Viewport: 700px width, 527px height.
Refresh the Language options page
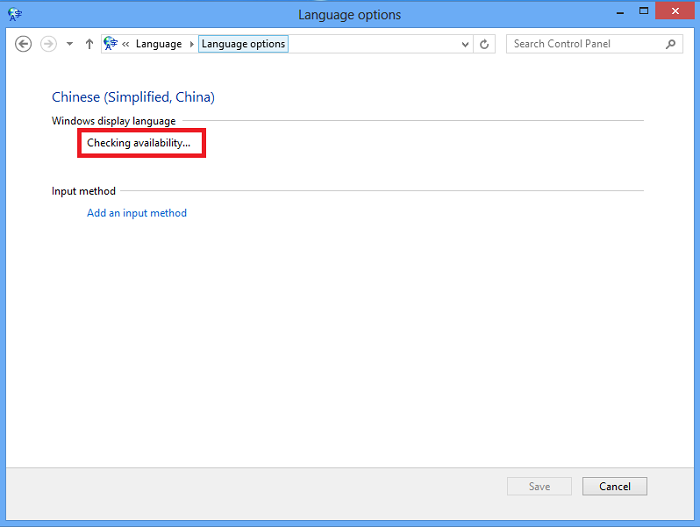(484, 44)
